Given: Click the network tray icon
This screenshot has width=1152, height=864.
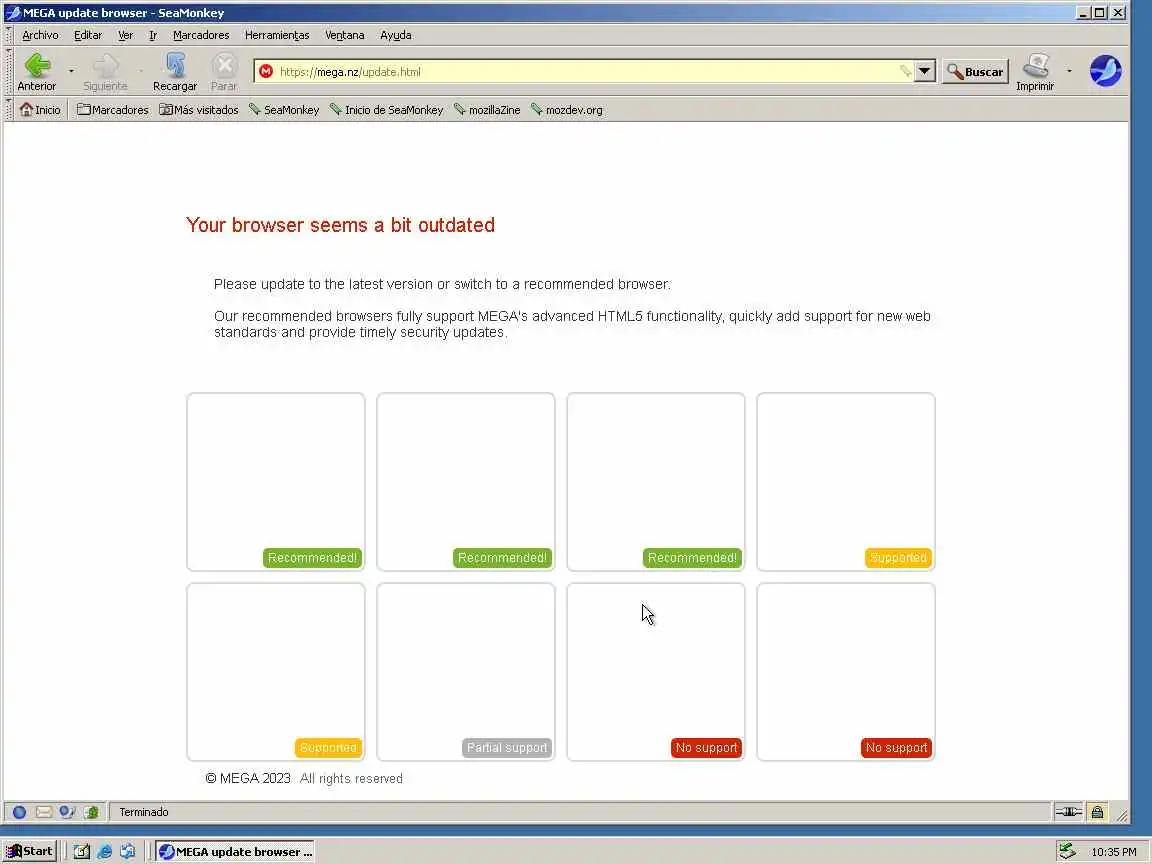Looking at the screenshot, I should (1068, 852).
